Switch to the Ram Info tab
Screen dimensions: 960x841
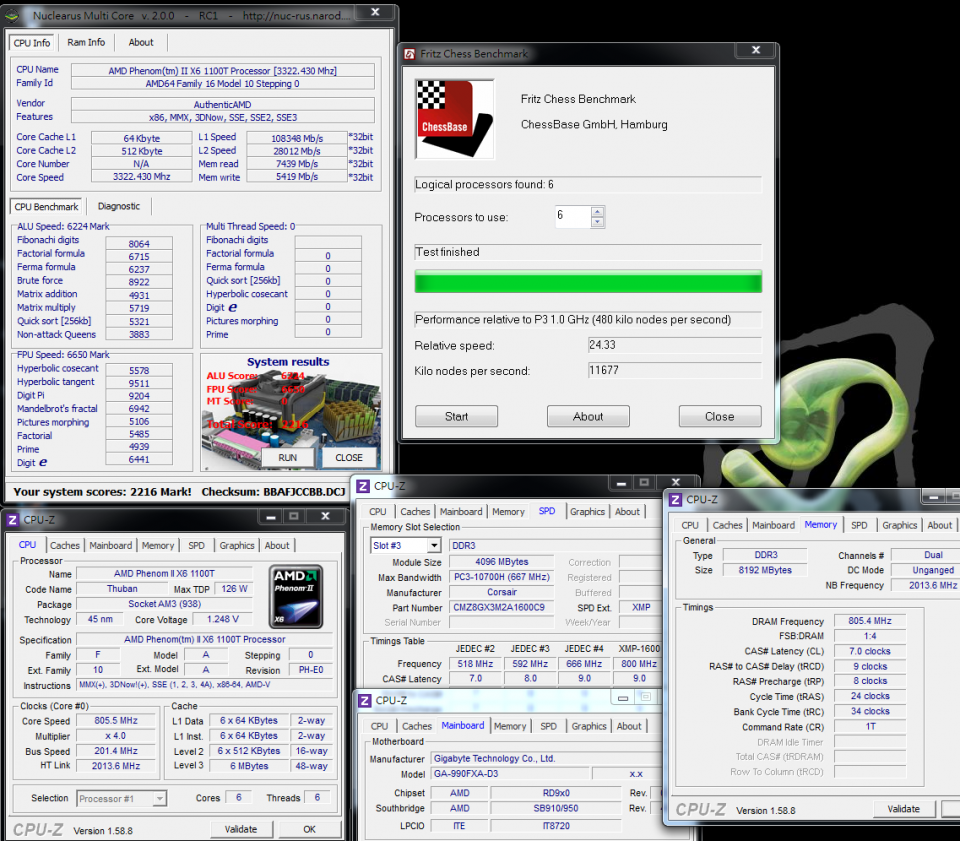85,42
